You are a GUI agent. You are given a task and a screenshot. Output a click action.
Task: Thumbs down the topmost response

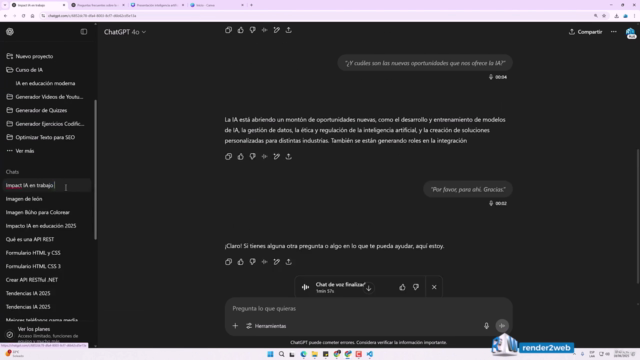pos(253,30)
